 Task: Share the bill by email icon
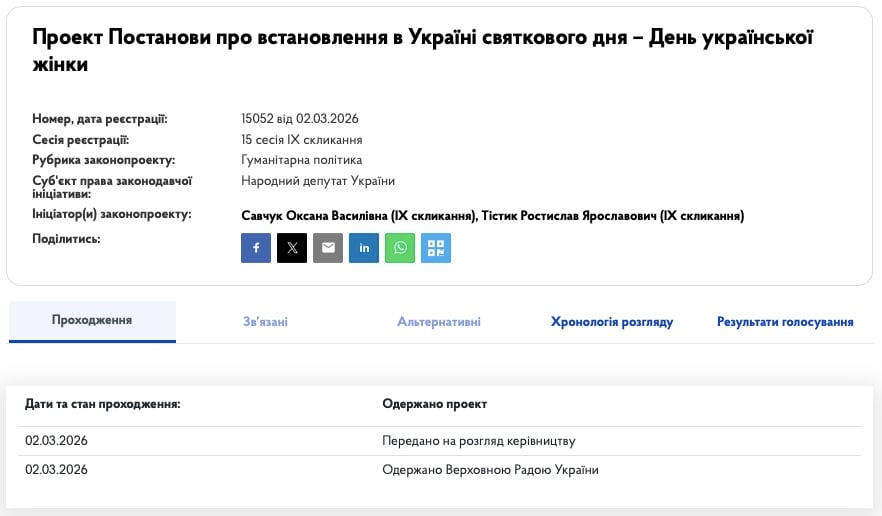pos(328,248)
